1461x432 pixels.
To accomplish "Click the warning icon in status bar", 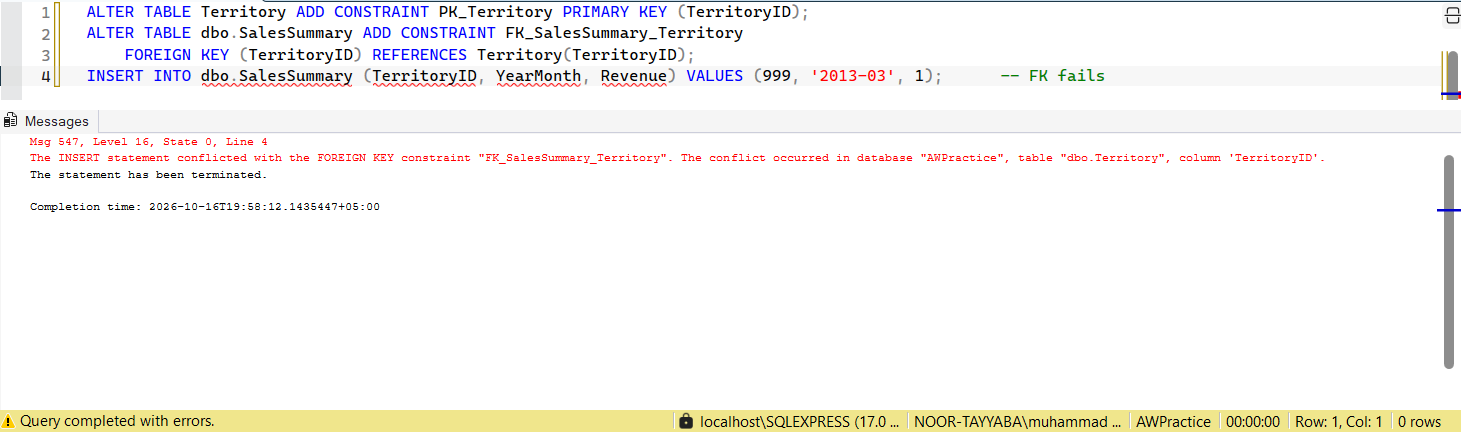I will pyautogui.click(x=8, y=422).
